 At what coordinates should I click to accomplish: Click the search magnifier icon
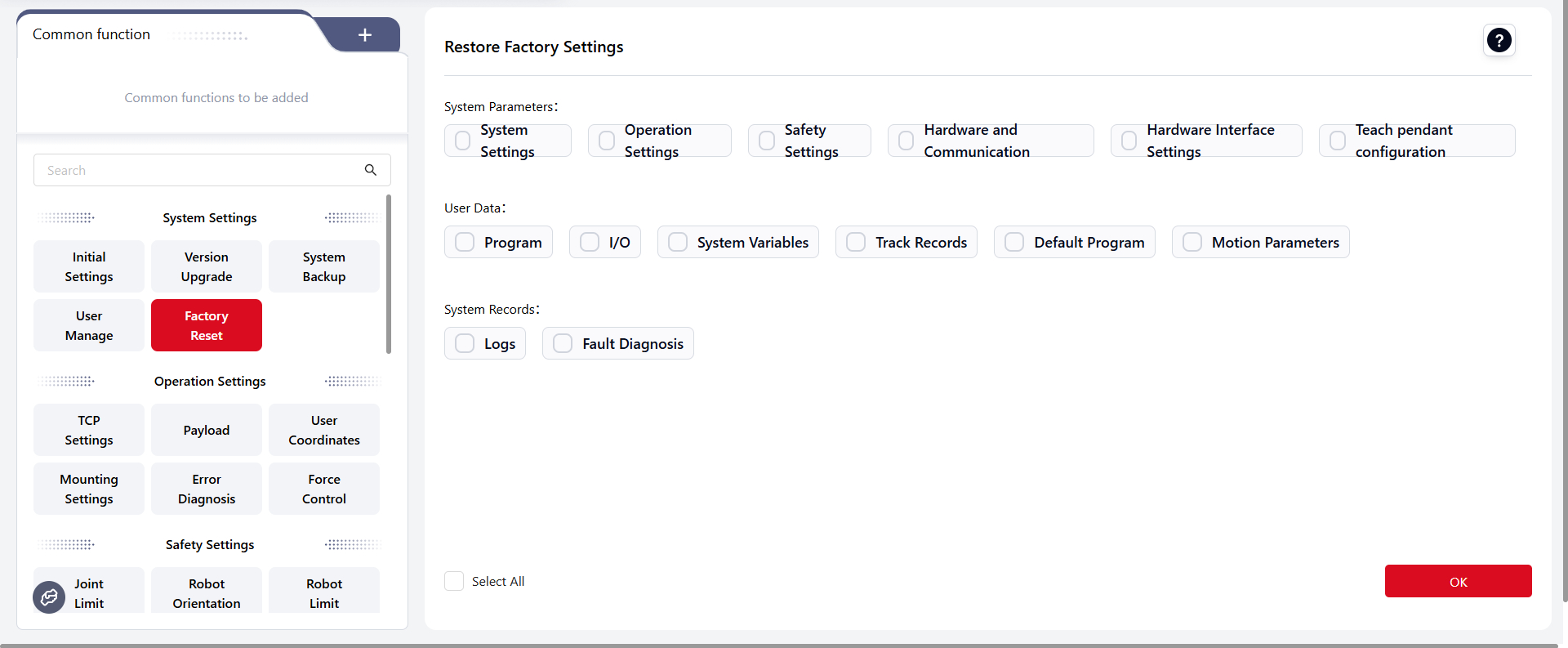point(371,170)
